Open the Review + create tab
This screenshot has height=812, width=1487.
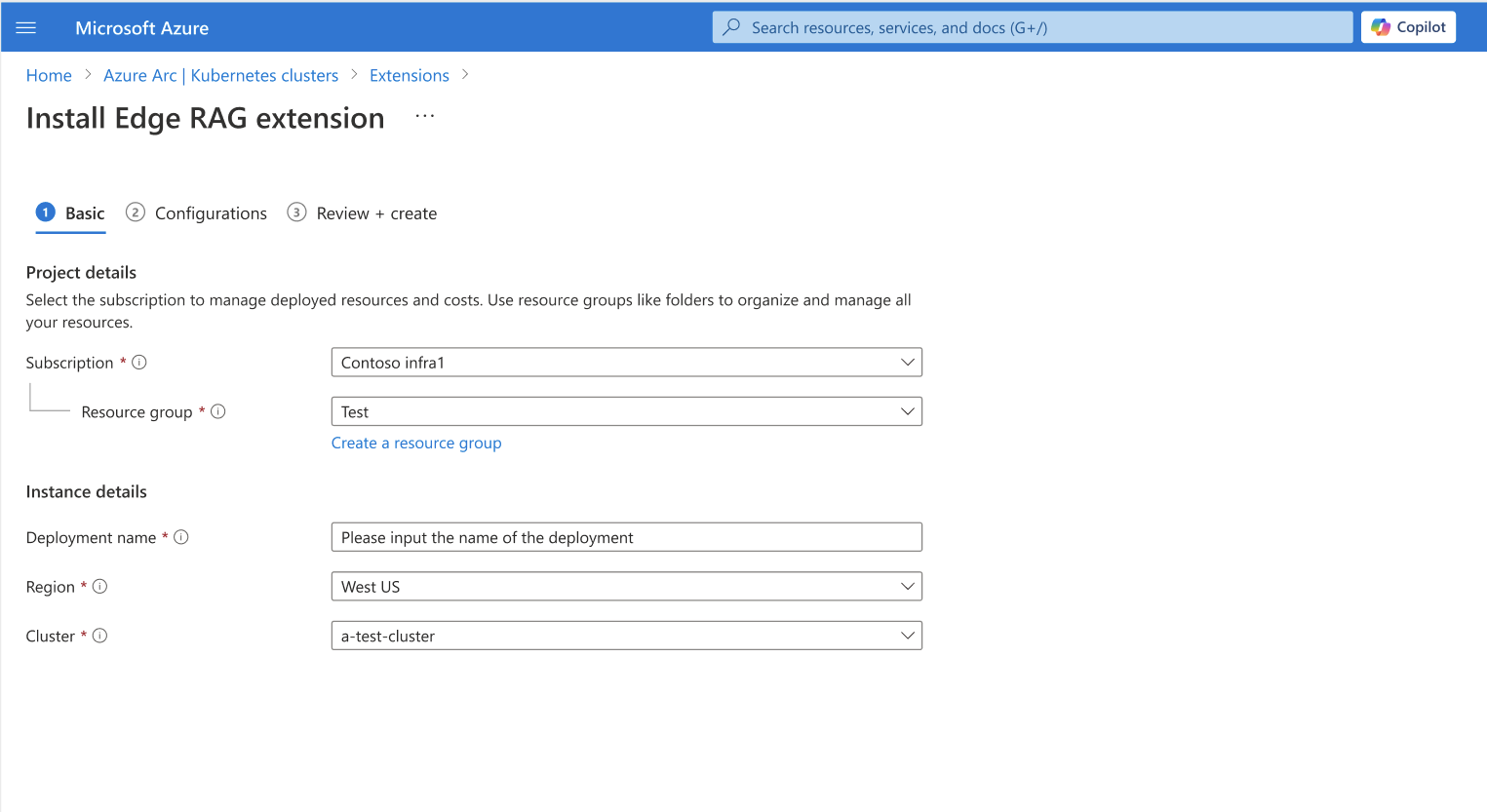[375, 213]
